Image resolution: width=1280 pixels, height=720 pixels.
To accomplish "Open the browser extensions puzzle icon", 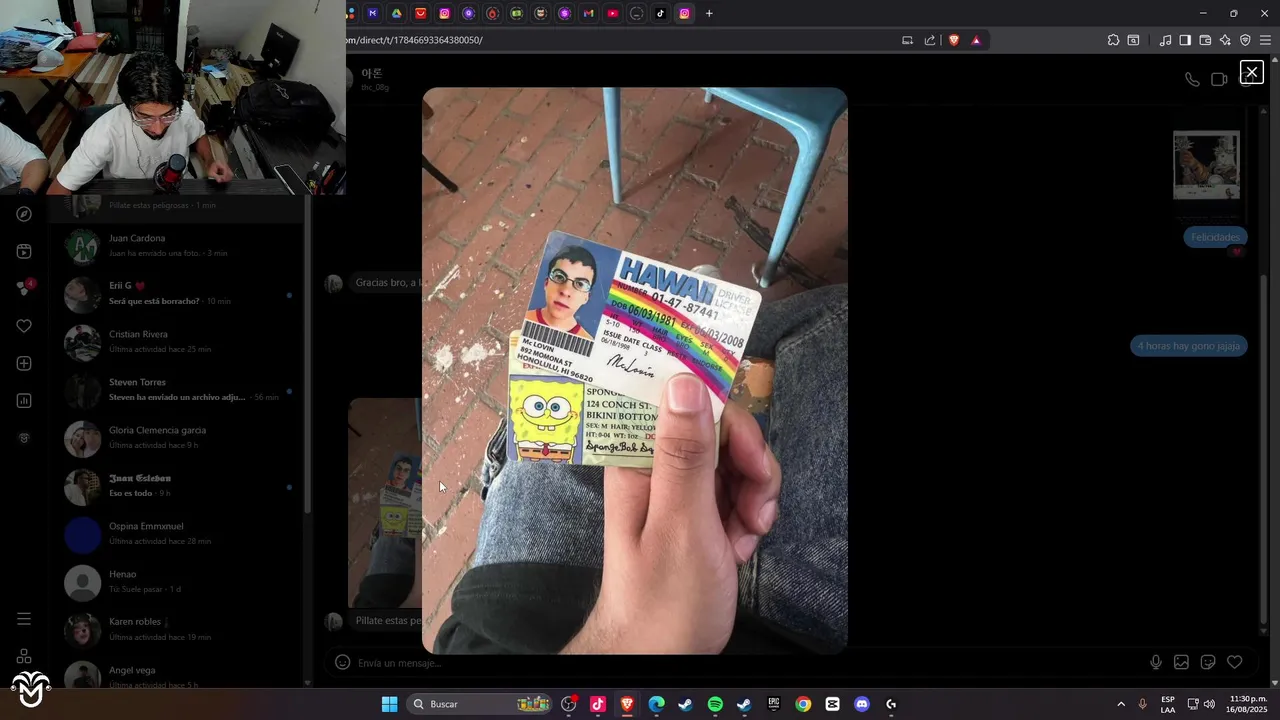I will [x=1113, y=40].
